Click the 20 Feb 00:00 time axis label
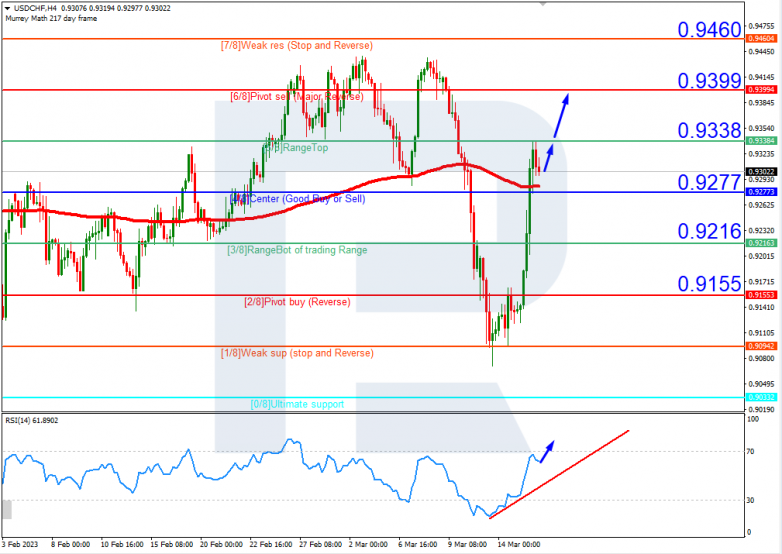The width and height of the screenshot is (782, 554). click(x=221, y=544)
